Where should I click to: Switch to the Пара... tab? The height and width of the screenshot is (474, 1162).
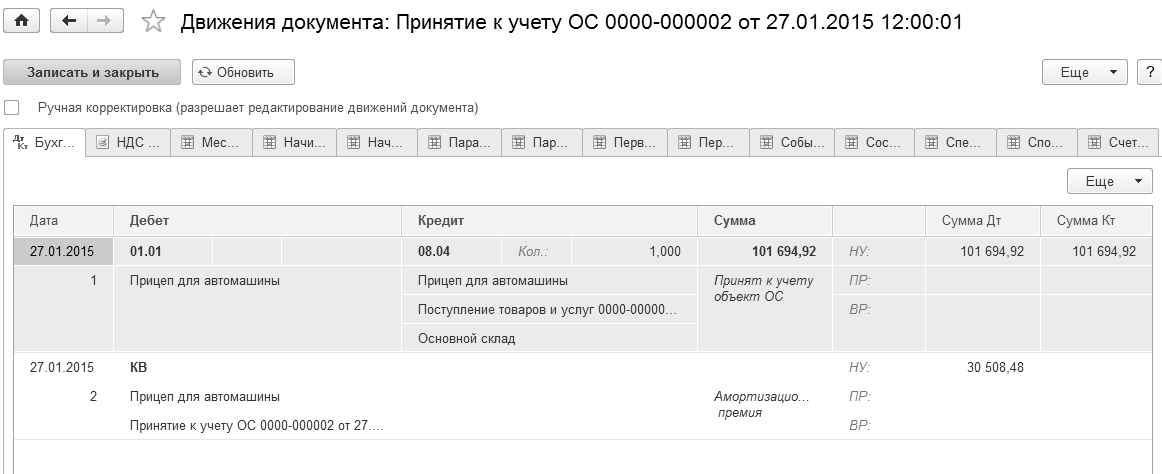coord(459,142)
